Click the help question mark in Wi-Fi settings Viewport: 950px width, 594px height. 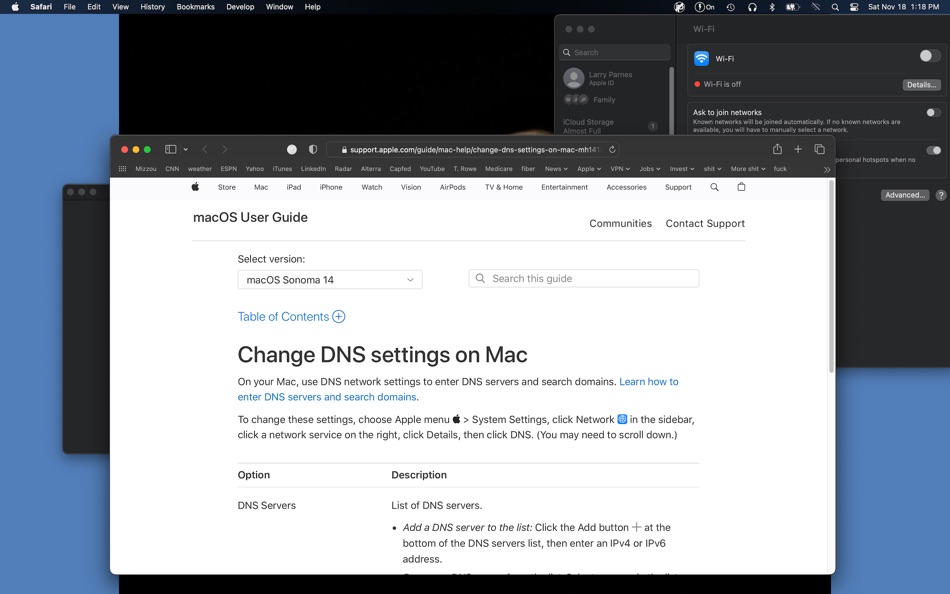tap(941, 195)
